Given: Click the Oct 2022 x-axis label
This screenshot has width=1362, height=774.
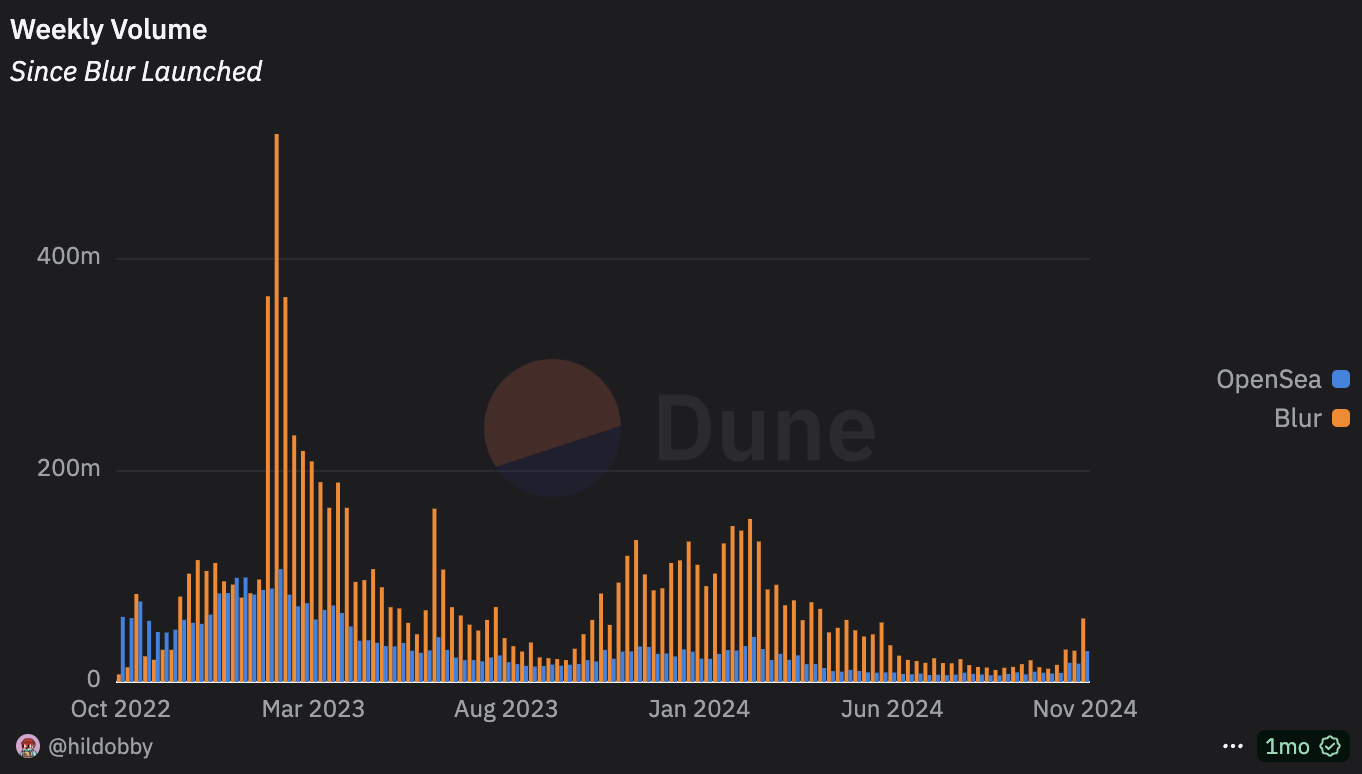Looking at the screenshot, I should (x=120, y=709).
